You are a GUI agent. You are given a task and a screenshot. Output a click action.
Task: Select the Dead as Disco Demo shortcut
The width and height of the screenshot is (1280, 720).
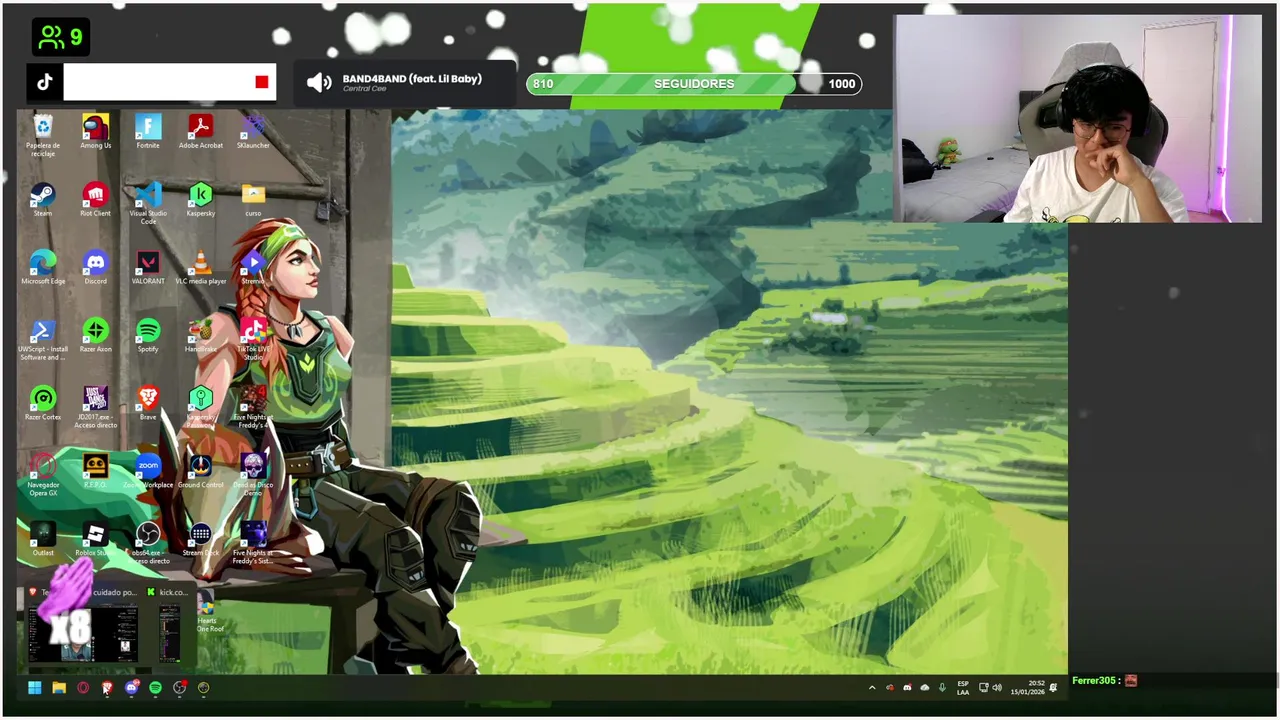[253, 476]
